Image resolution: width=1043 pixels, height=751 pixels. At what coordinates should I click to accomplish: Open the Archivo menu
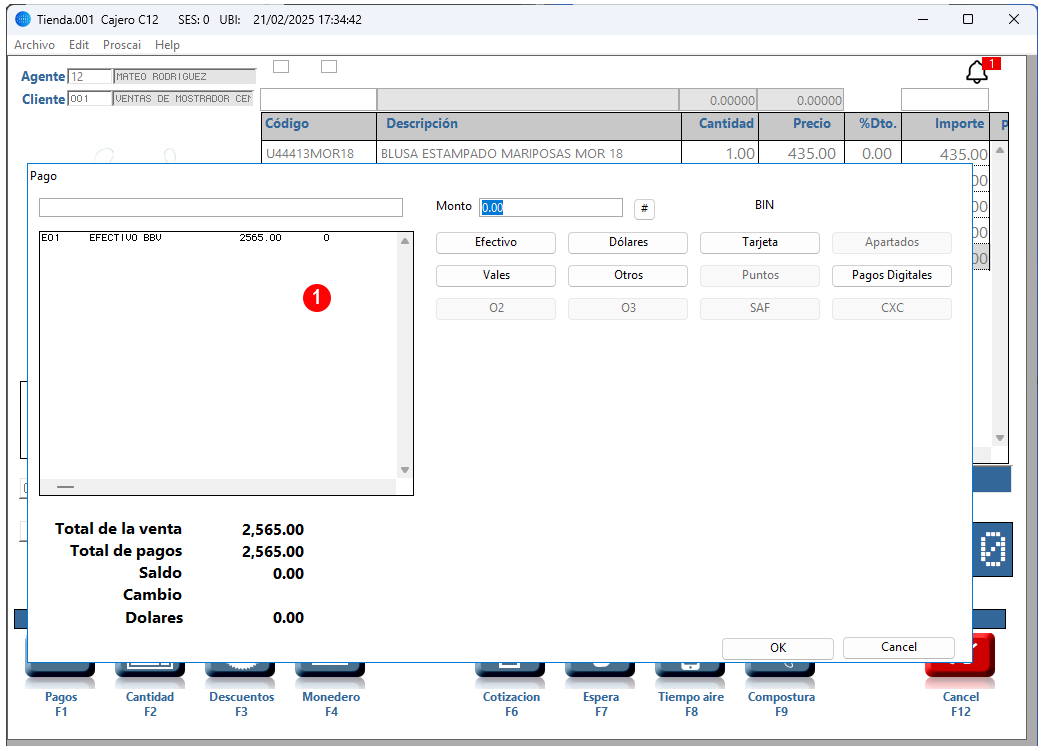click(35, 45)
